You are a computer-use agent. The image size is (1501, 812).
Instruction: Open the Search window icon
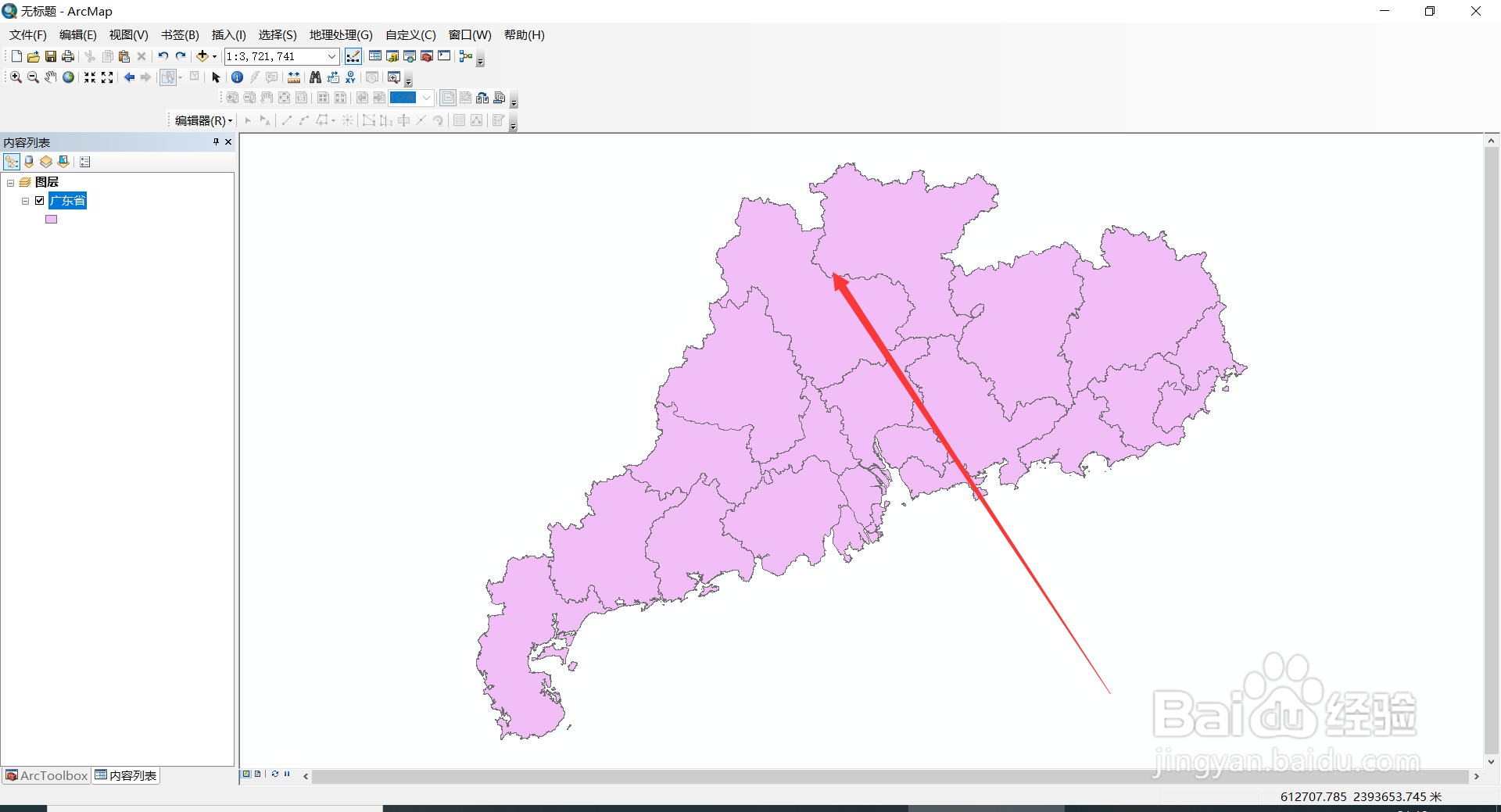point(410,56)
